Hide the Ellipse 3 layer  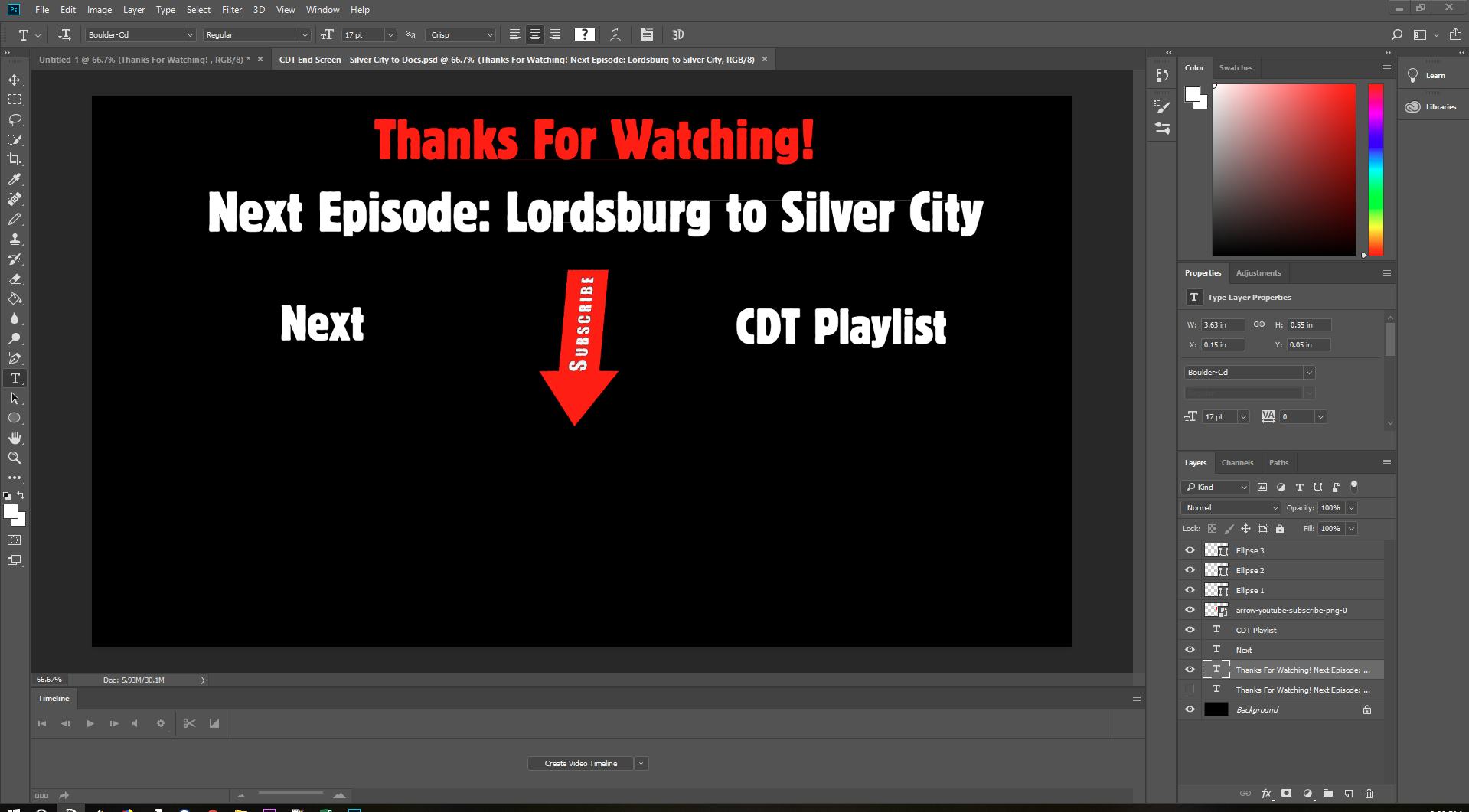point(1190,549)
